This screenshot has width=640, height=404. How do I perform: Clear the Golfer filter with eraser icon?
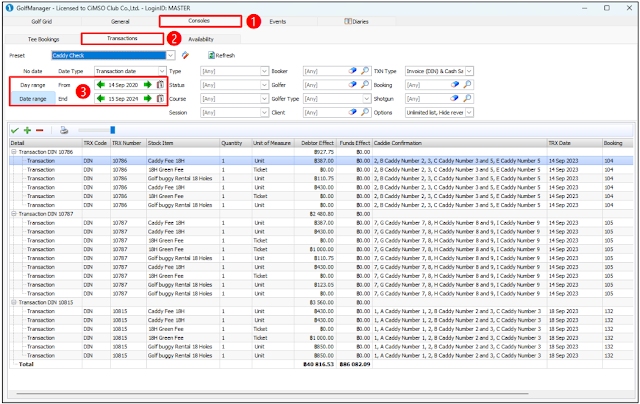point(353,84)
